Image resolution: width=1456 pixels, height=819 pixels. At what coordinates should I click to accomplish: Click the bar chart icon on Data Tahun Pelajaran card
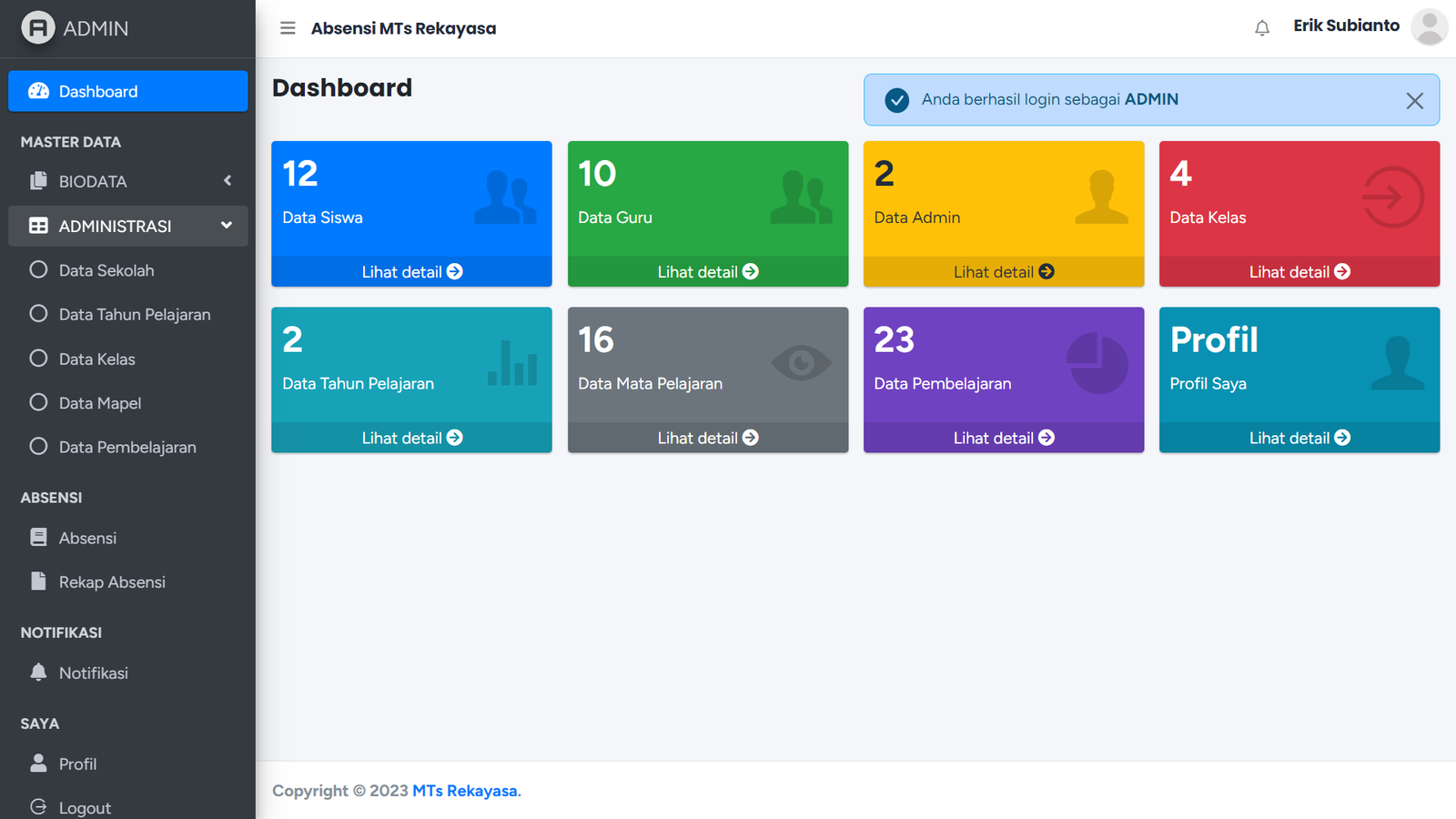tap(512, 363)
